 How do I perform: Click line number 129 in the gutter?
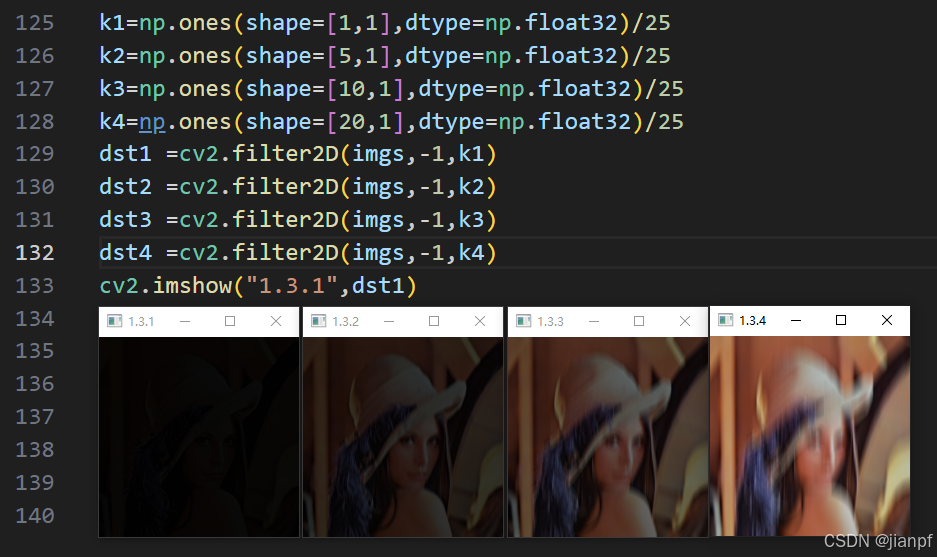pyautogui.click(x=35, y=154)
